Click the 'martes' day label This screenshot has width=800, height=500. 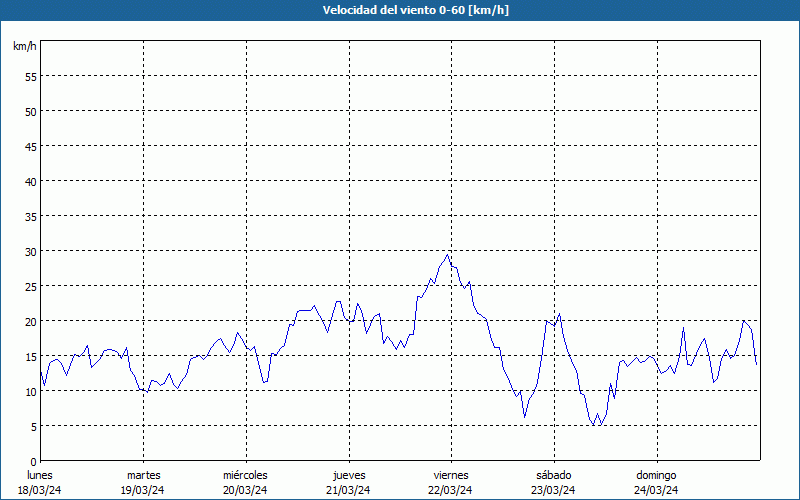click(144, 475)
